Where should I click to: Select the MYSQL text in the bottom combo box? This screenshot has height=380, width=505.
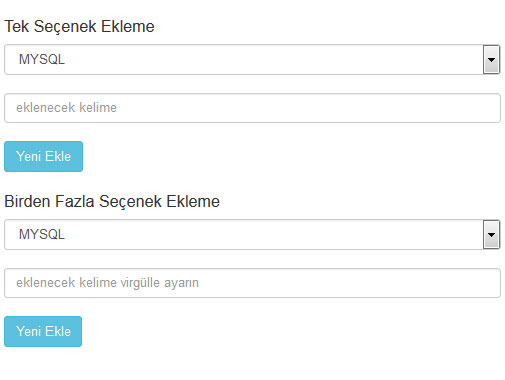pyautogui.click(x=42, y=234)
